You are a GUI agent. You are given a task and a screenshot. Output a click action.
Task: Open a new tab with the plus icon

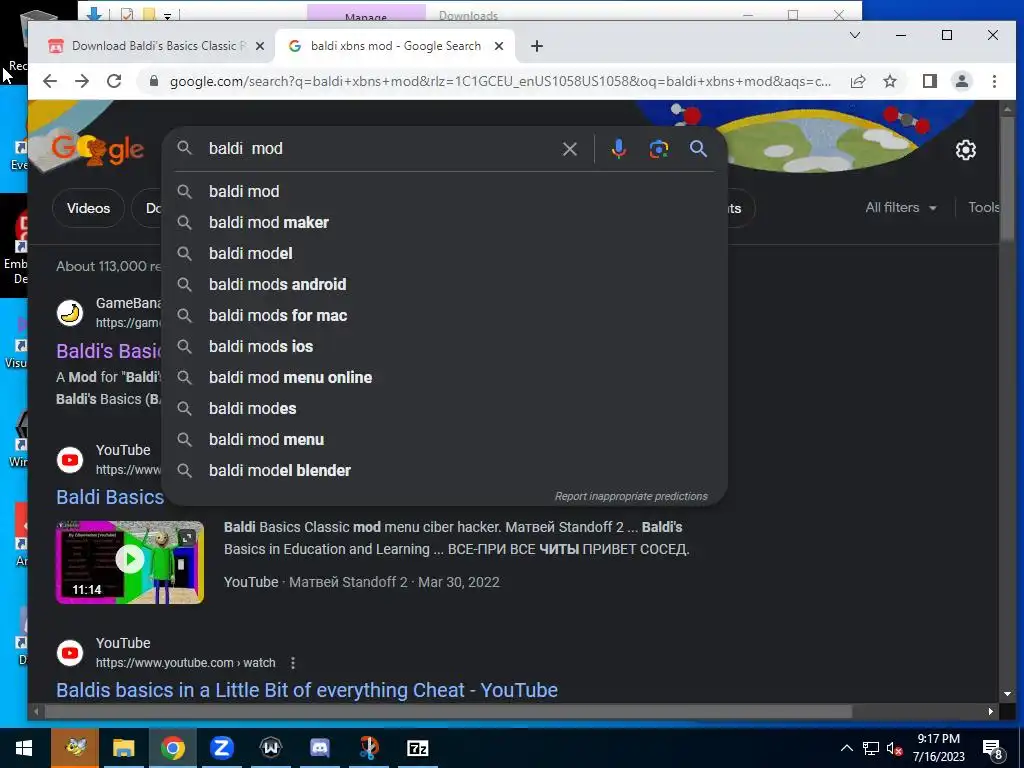536,46
